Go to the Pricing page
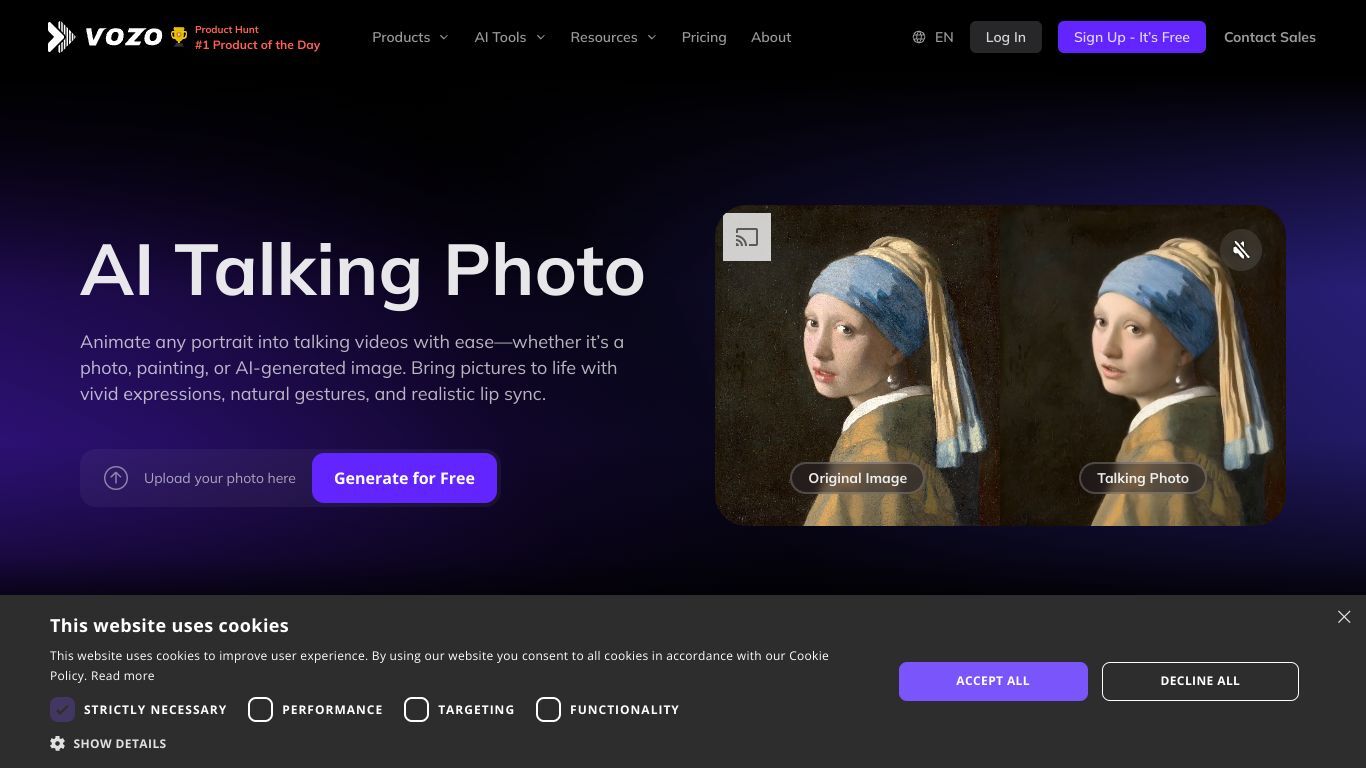The image size is (1366, 768). tap(704, 37)
